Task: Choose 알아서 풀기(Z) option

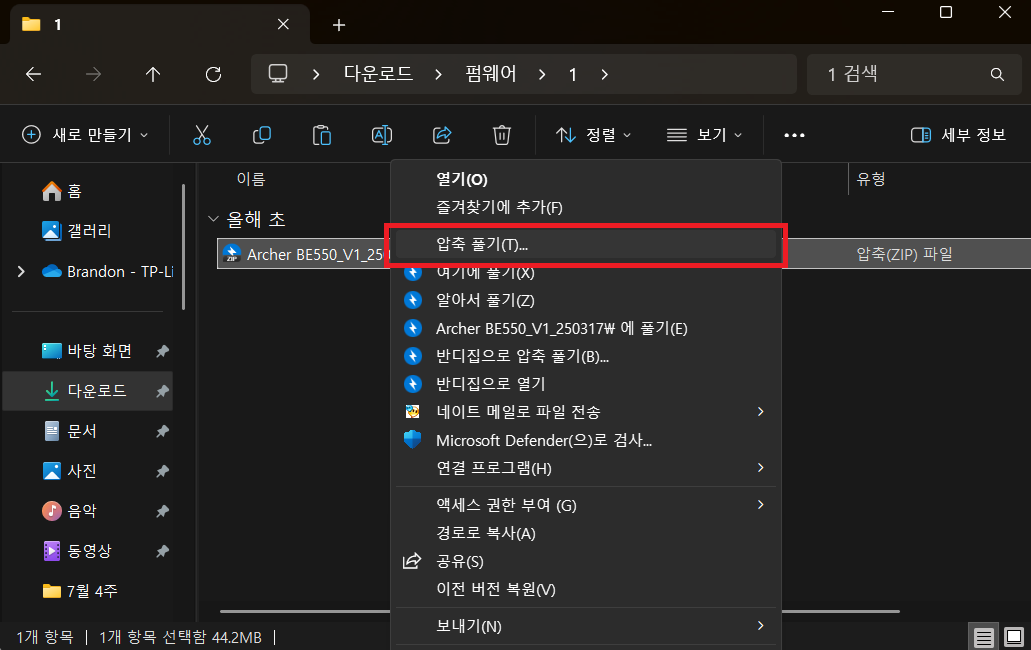Action: pyautogui.click(x=586, y=300)
